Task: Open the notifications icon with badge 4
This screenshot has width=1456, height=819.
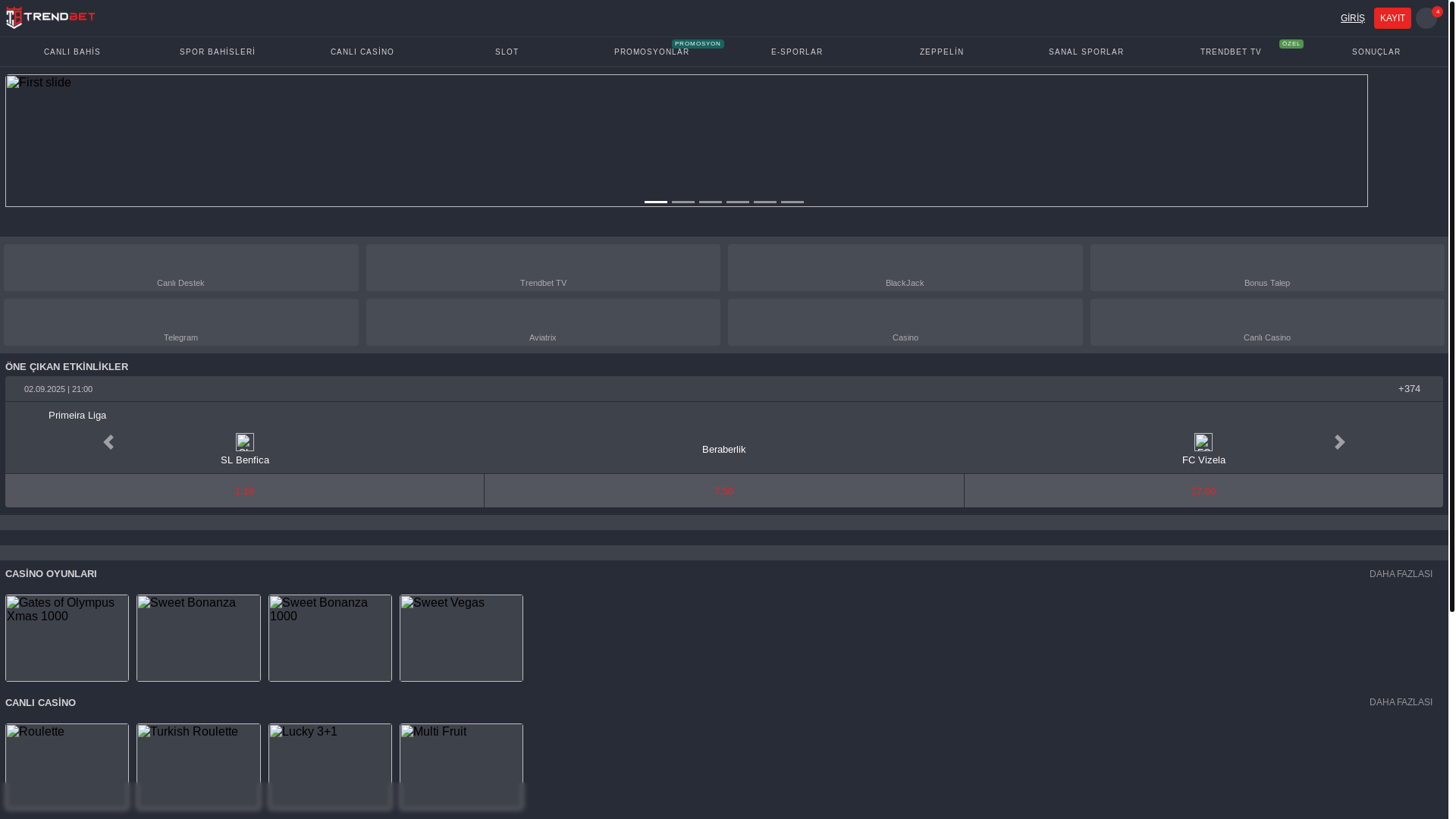Action: (1426, 18)
